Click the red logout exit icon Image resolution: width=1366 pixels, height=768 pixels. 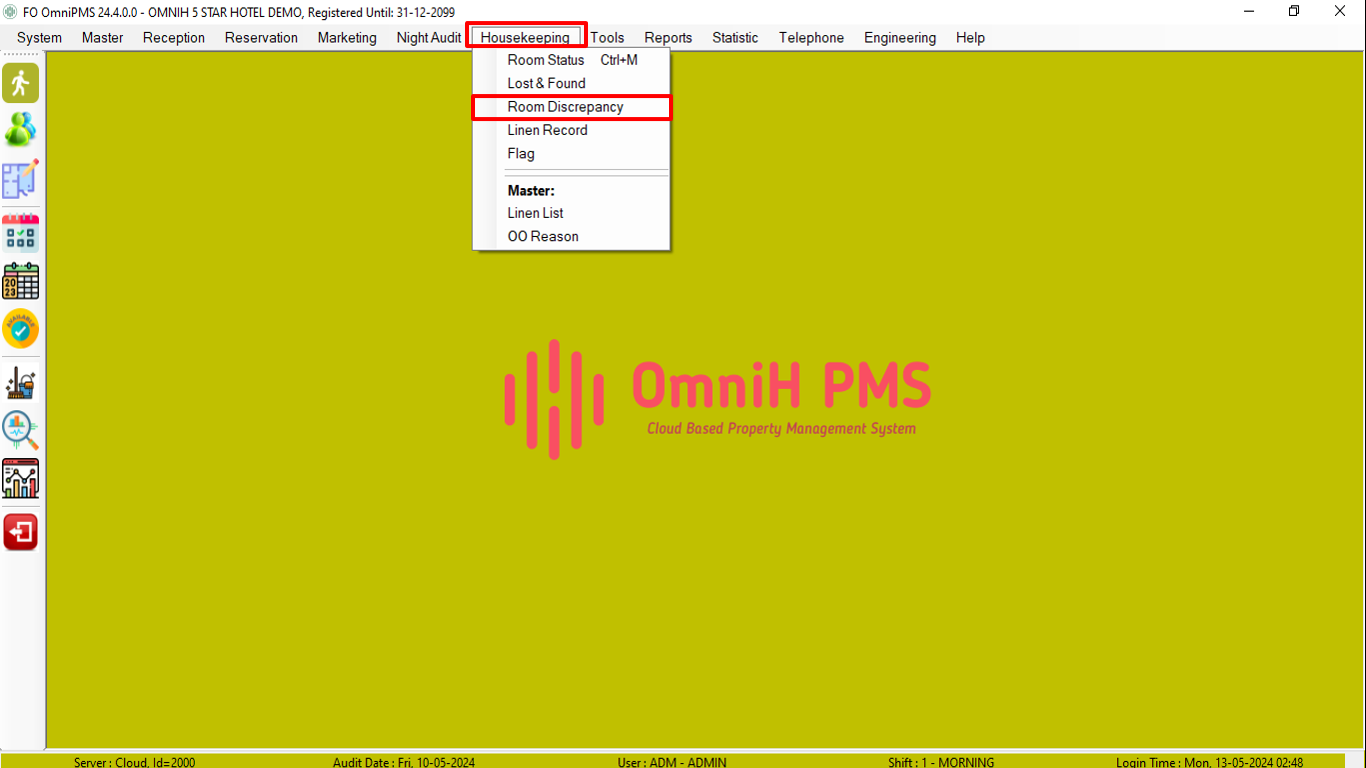click(20, 532)
